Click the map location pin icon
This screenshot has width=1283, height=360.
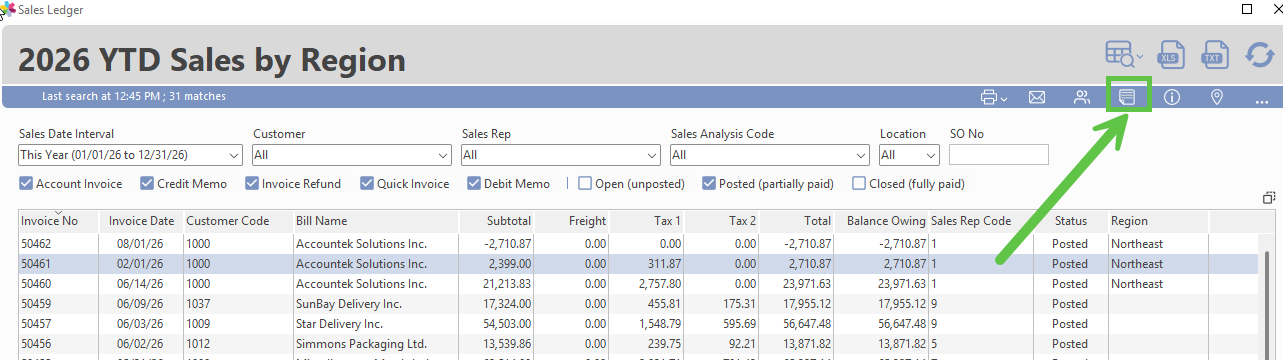(1217, 97)
